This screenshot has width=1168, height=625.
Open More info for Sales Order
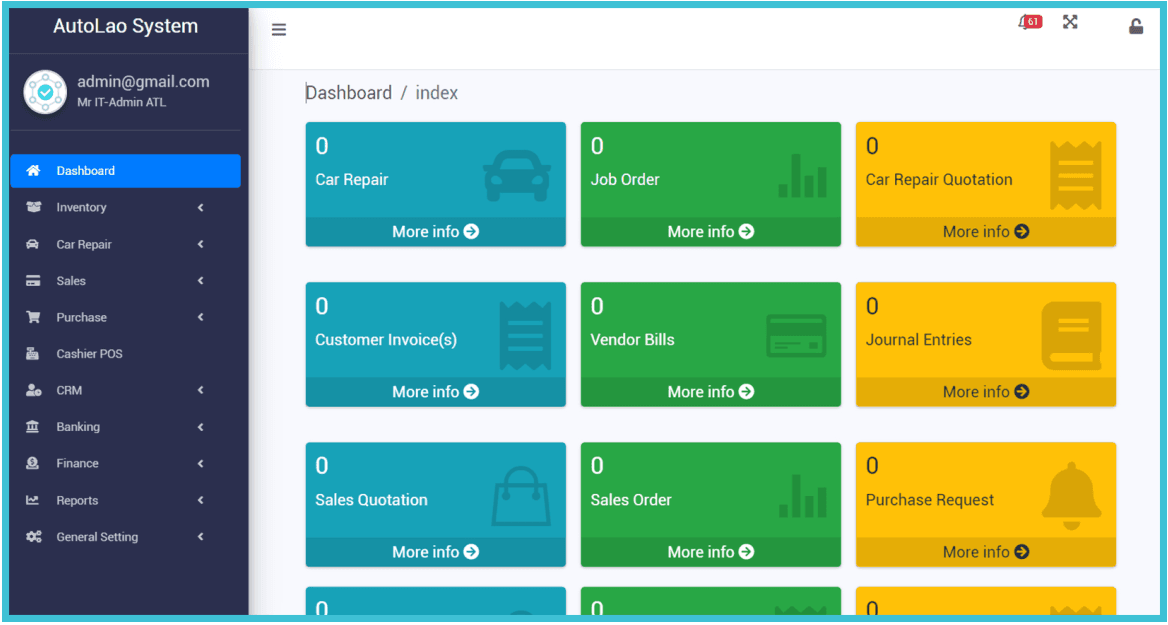(x=710, y=552)
